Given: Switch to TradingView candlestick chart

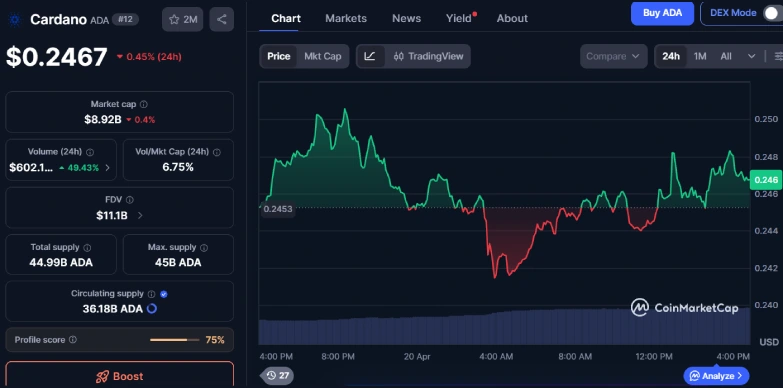Looking at the screenshot, I should coord(428,56).
